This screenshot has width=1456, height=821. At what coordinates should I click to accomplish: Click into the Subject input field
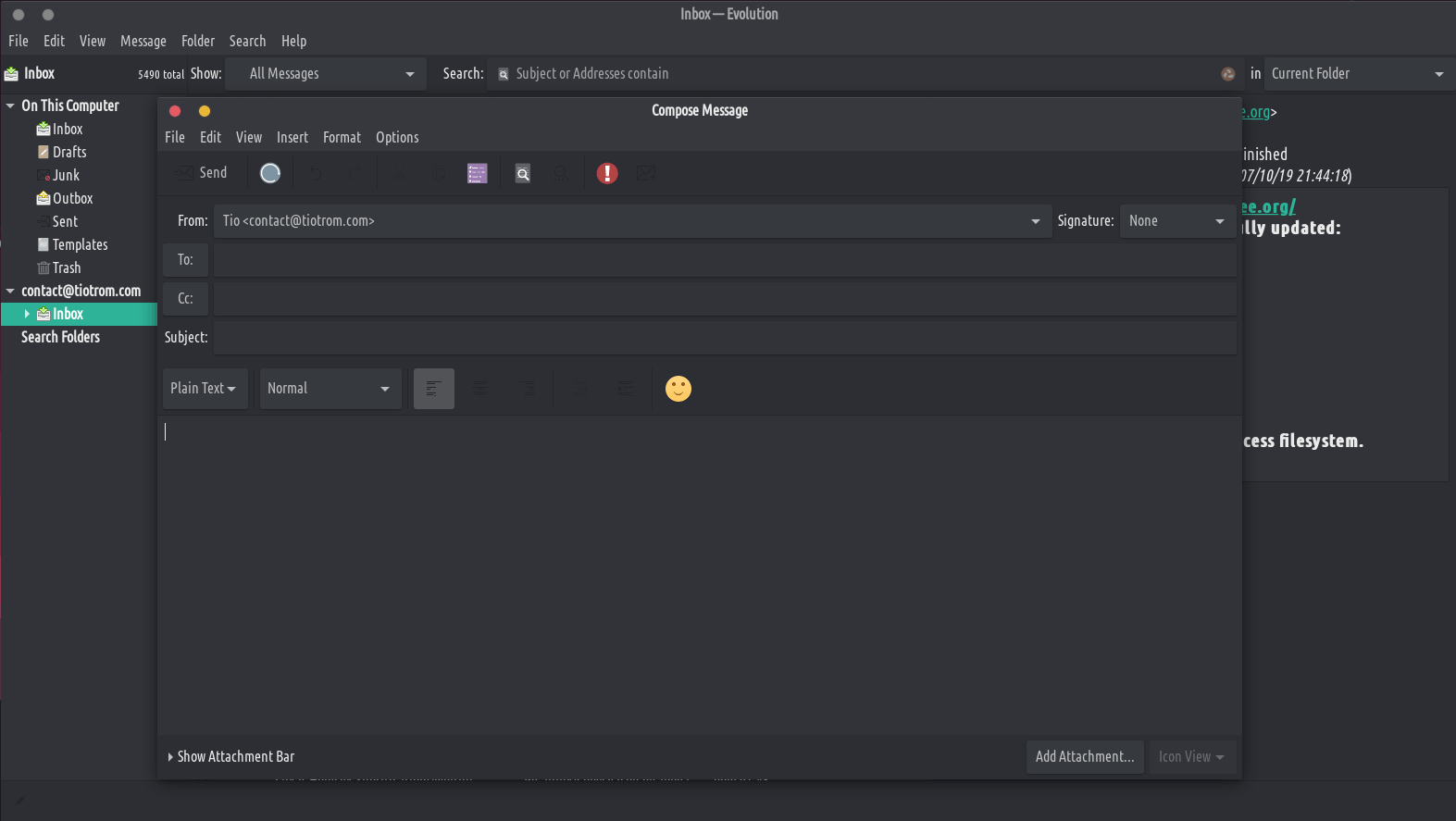724,338
